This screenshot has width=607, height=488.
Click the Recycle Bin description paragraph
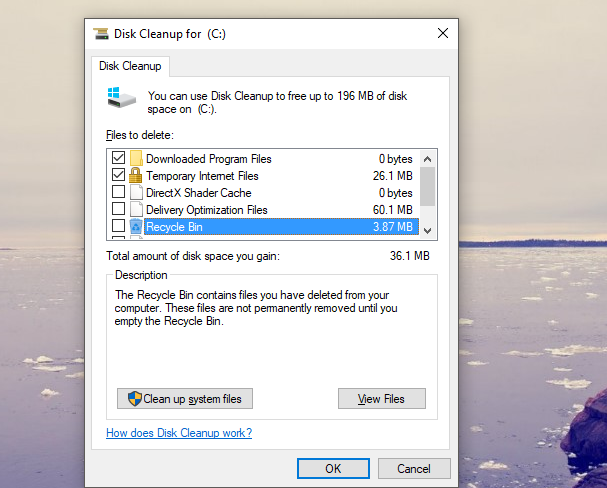(x=256, y=308)
